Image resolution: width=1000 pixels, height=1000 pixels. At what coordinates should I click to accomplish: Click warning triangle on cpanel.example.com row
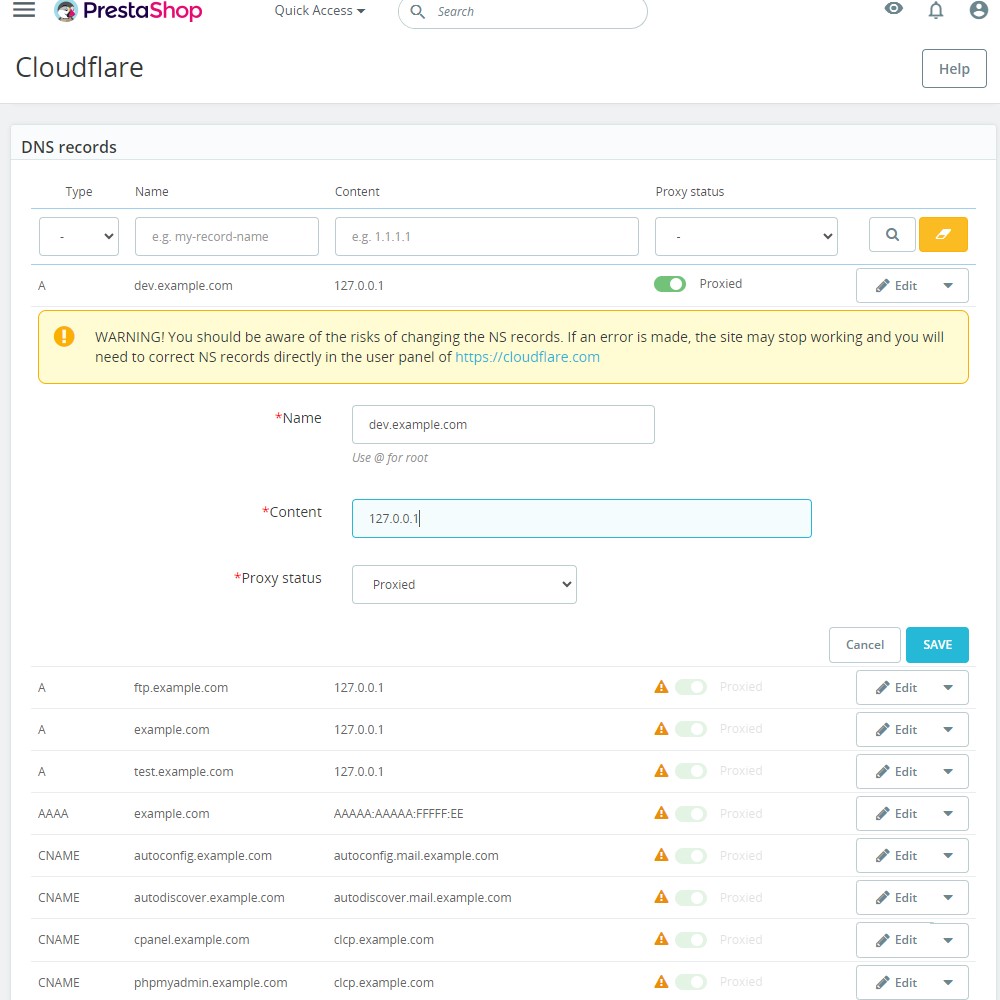click(x=661, y=939)
